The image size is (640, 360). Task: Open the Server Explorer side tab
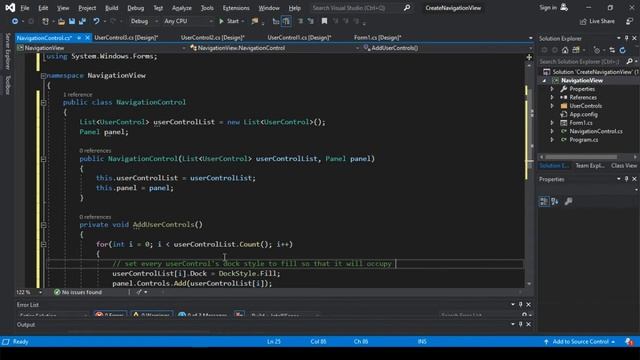(x=7, y=51)
